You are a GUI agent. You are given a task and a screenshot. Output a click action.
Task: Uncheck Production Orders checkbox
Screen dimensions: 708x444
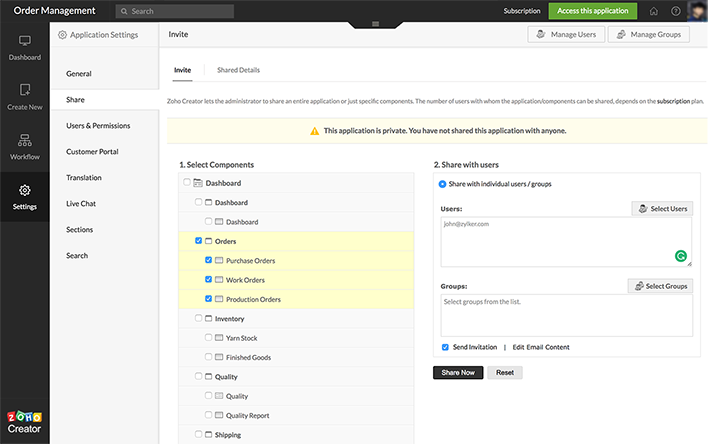(208, 299)
